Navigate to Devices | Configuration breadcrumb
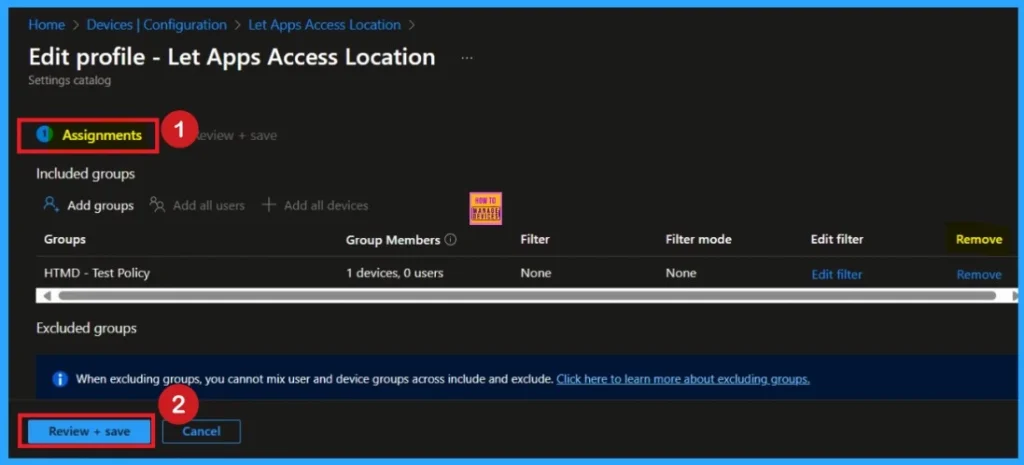Viewport: 1024px width, 465px height. click(x=156, y=24)
